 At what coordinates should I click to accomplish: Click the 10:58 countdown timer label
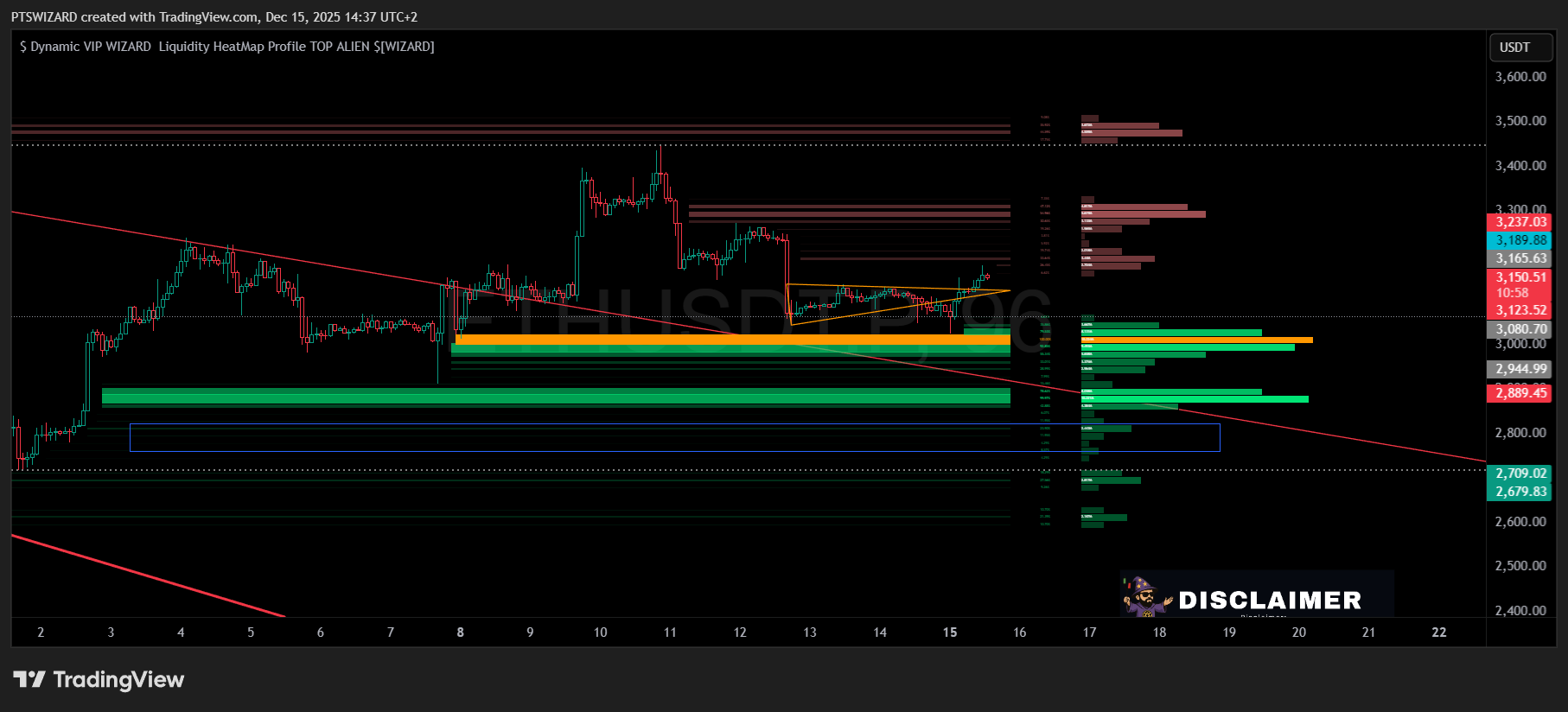point(1513,293)
